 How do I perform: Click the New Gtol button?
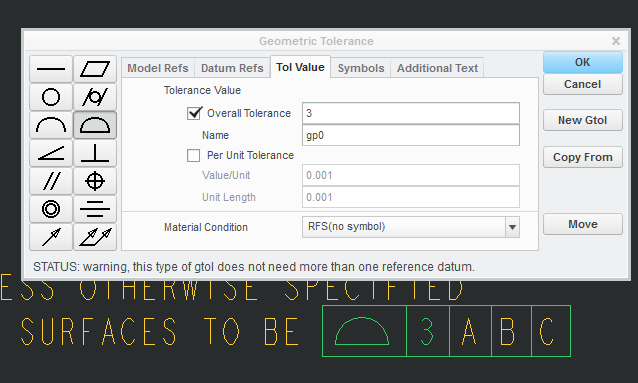583,120
